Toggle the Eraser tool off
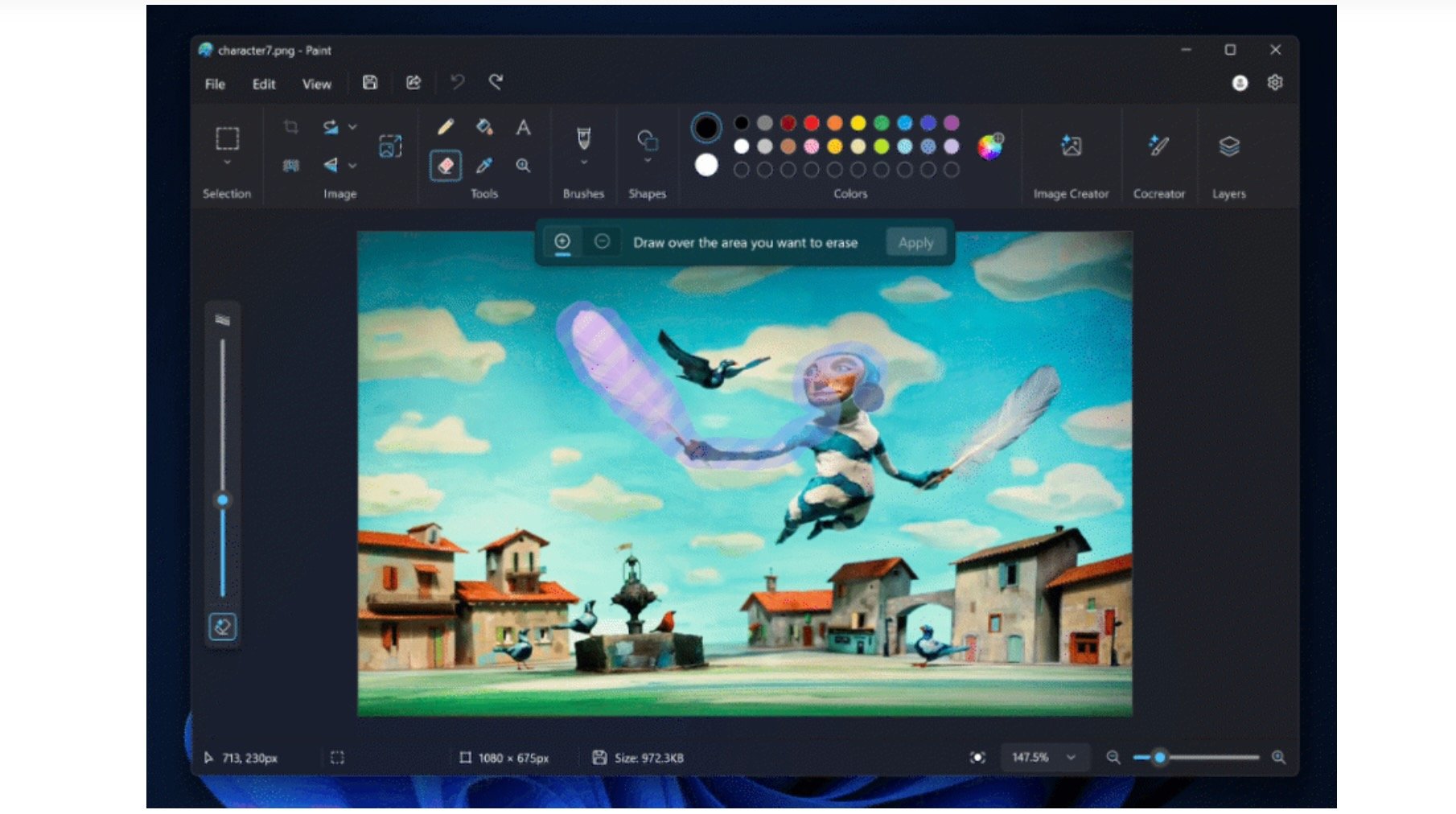1456x814 pixels. coord(446,166)
